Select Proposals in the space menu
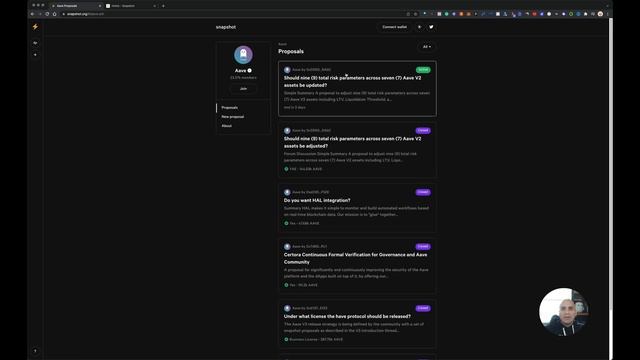The height and width of the screenshot is (360, 640). [229, 108]
